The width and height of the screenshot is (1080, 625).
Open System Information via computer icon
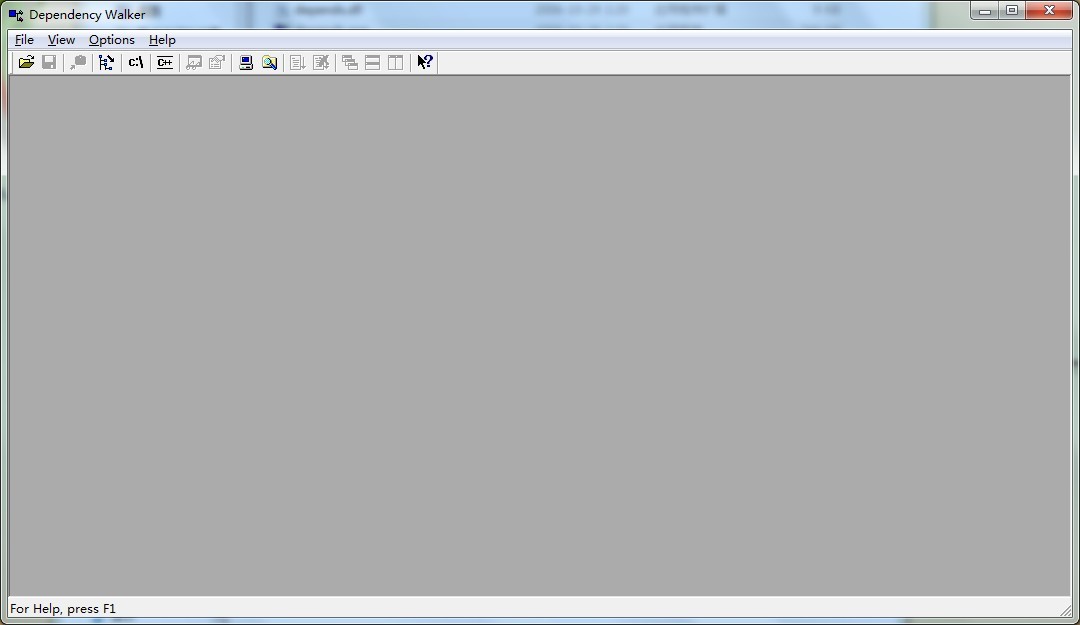(246, 62)
